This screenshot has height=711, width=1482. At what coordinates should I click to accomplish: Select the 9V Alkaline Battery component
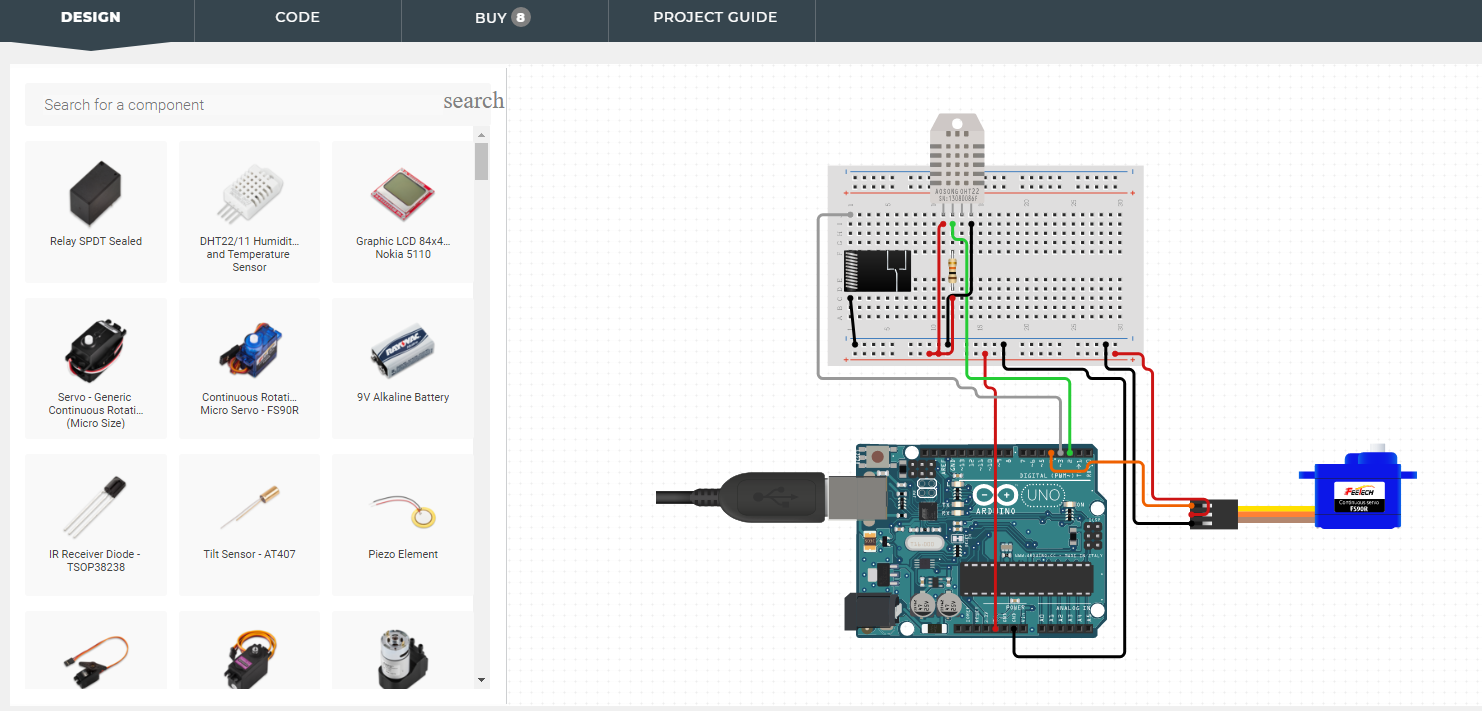click(402, 368)
